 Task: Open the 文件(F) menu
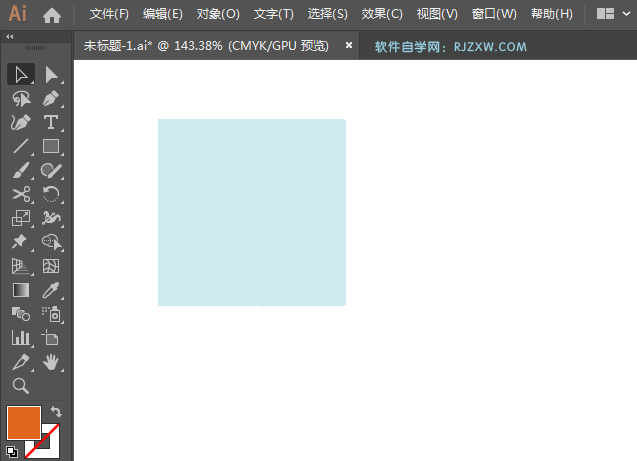point(109,14)
